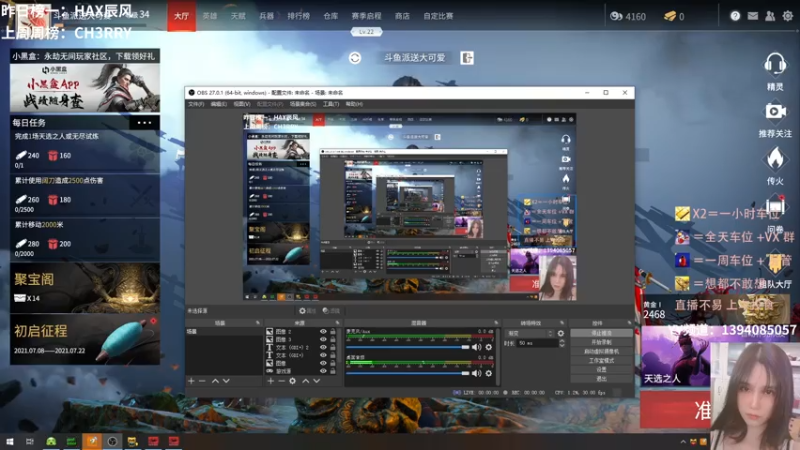This screenshot has height=450, width=800.
Task: Click 启动虚拟摄像机 button in OBS
Action: (602, 351)
